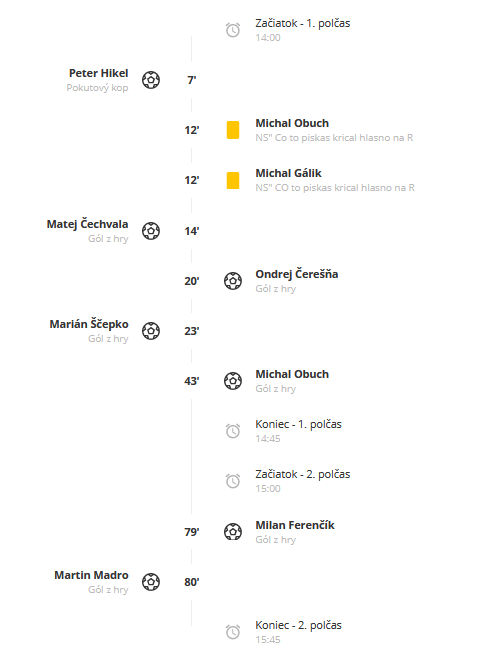The width and height of the screenshot is (487, 659).
Task: Click the Milan Ferenčík name link
Action: tap(295, 525)
